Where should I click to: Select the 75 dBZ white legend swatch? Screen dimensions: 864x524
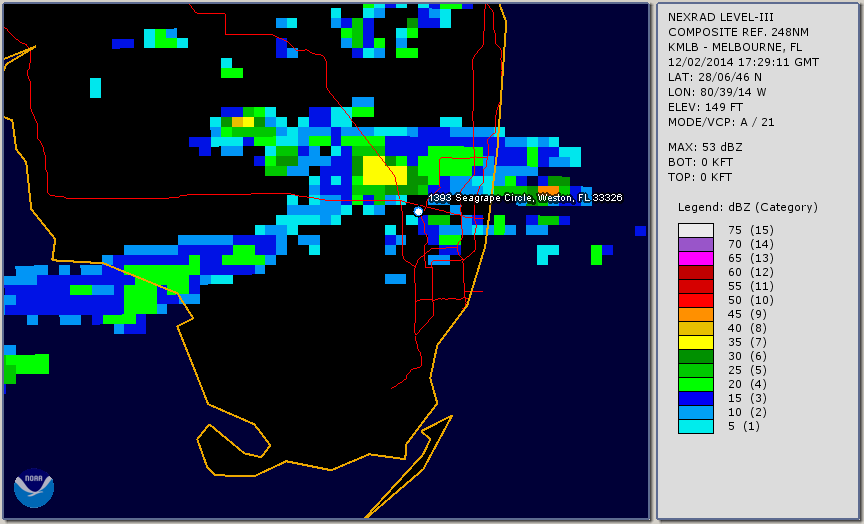[696, 230]
